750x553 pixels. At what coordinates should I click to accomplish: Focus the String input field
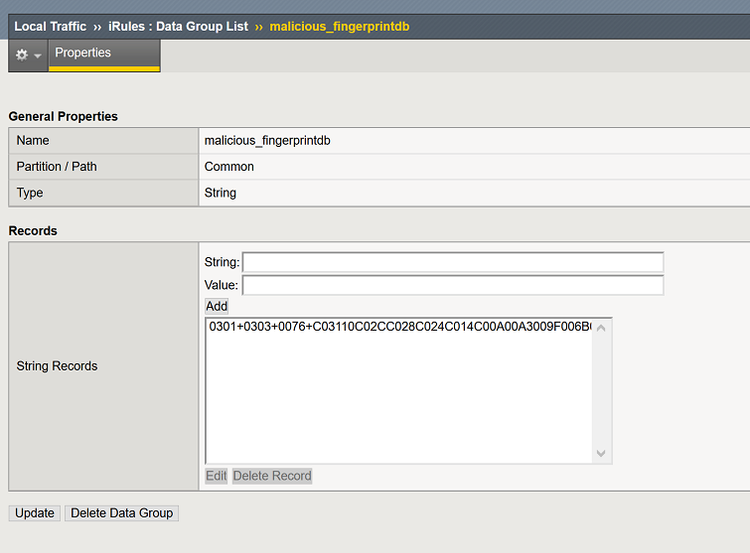[x=453, y=262]
